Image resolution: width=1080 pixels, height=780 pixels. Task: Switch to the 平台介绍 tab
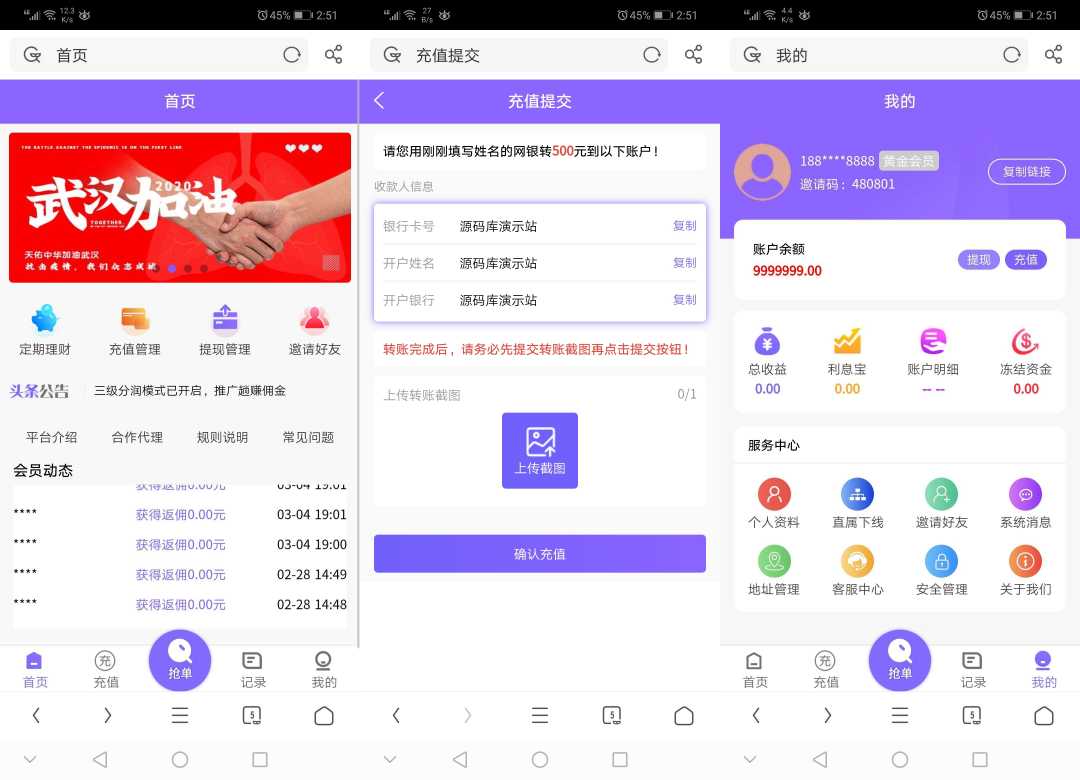click(x=52, y=437)
